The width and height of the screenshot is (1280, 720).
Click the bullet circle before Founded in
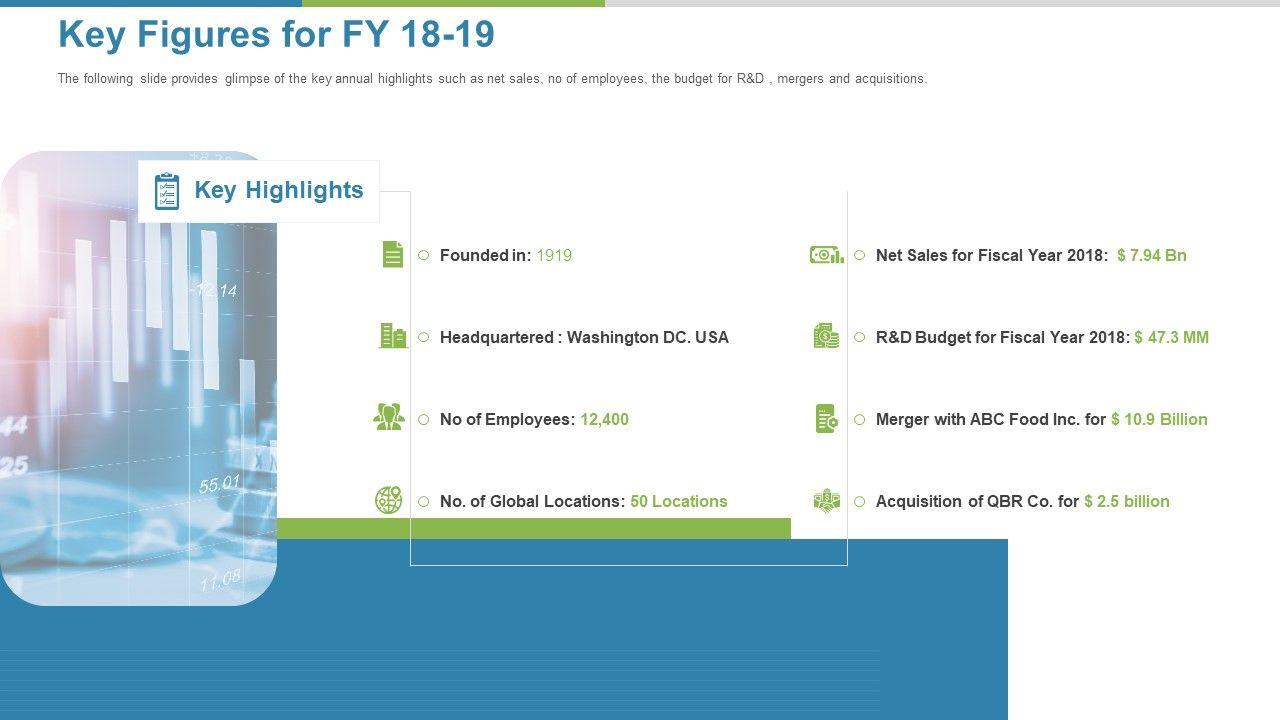[x=424, y=255]
